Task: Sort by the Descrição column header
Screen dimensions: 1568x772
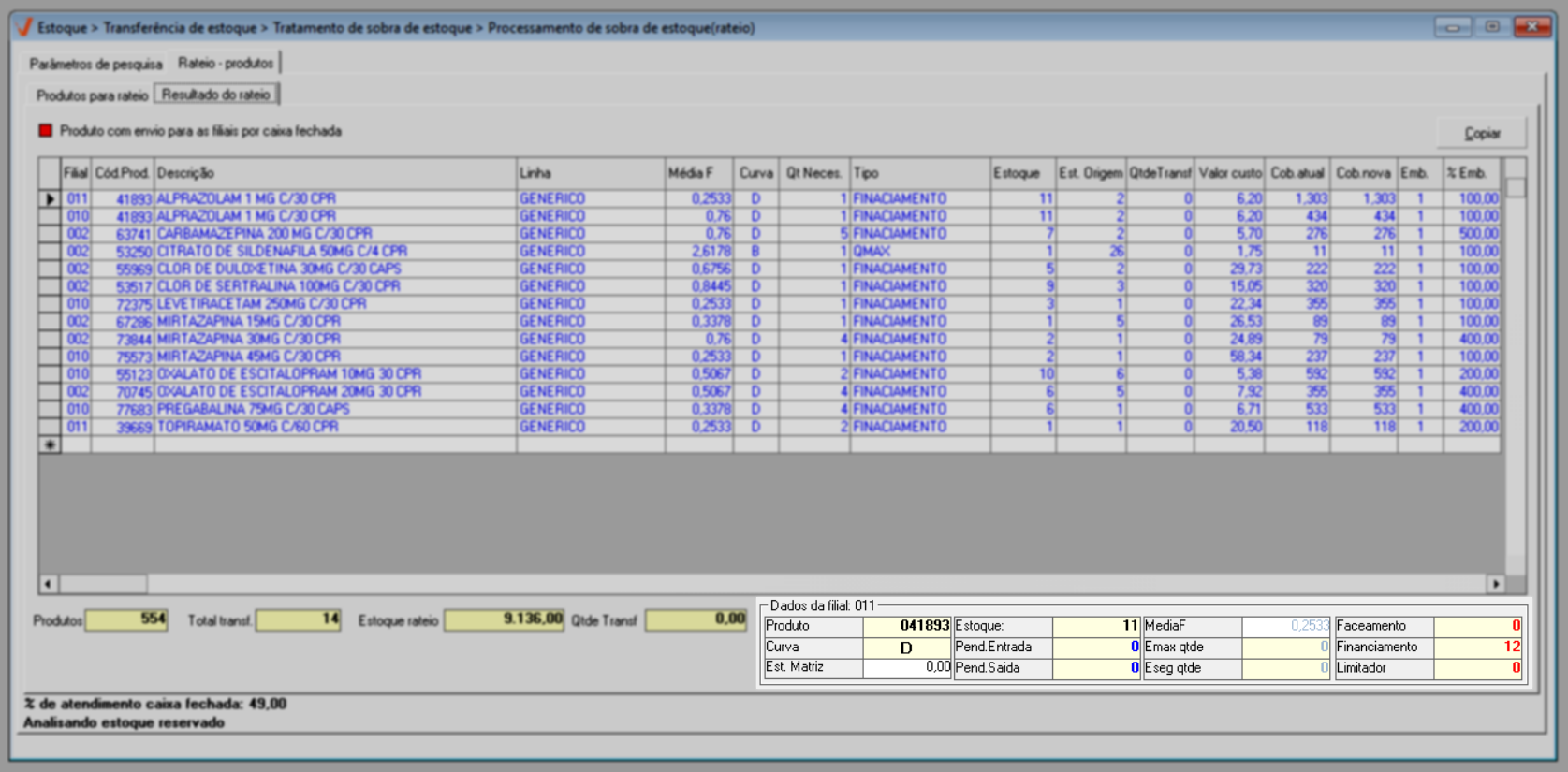Action: [335, 173]
